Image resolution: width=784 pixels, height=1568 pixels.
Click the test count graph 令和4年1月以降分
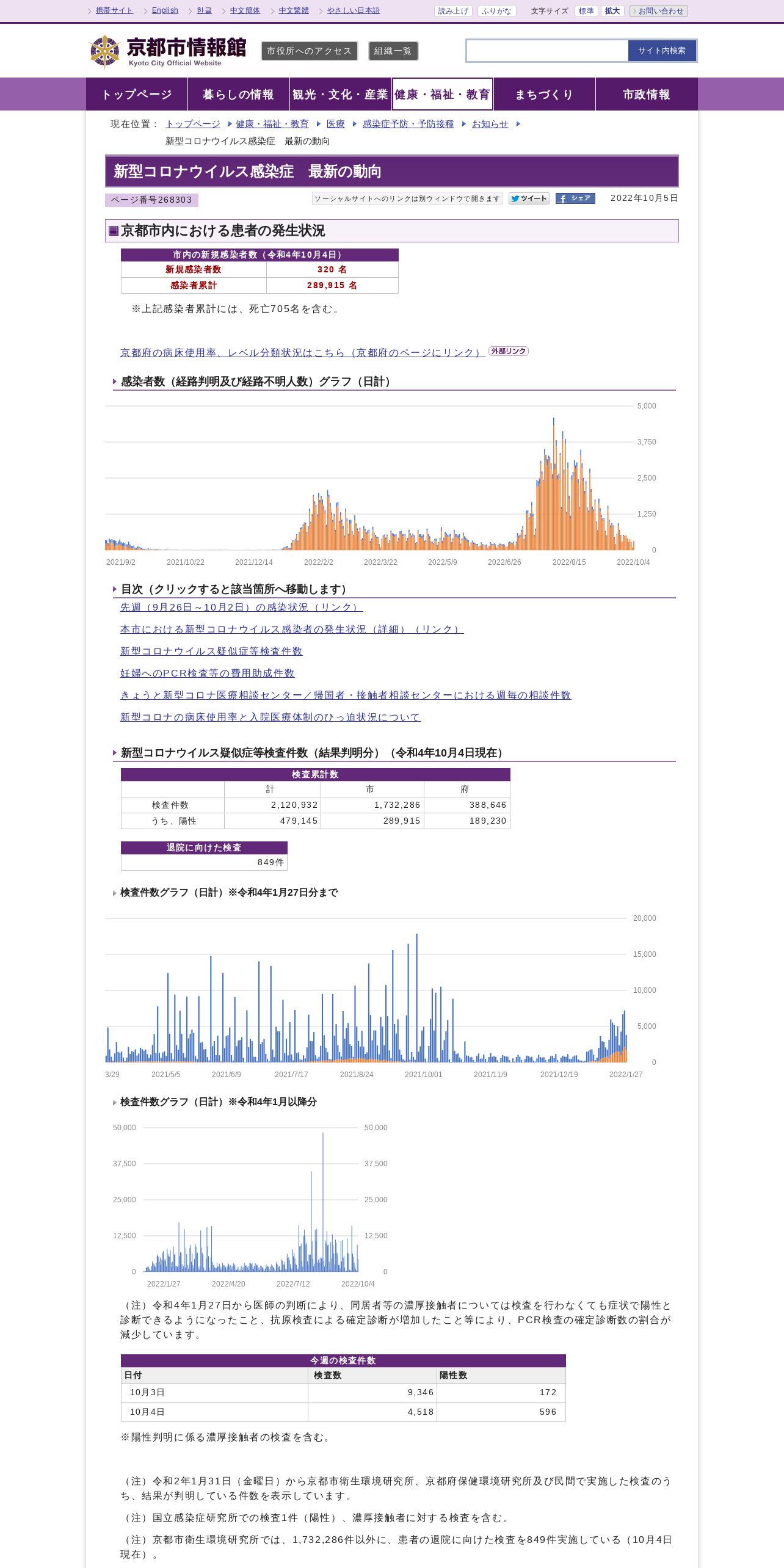(x=250, y=1205)
